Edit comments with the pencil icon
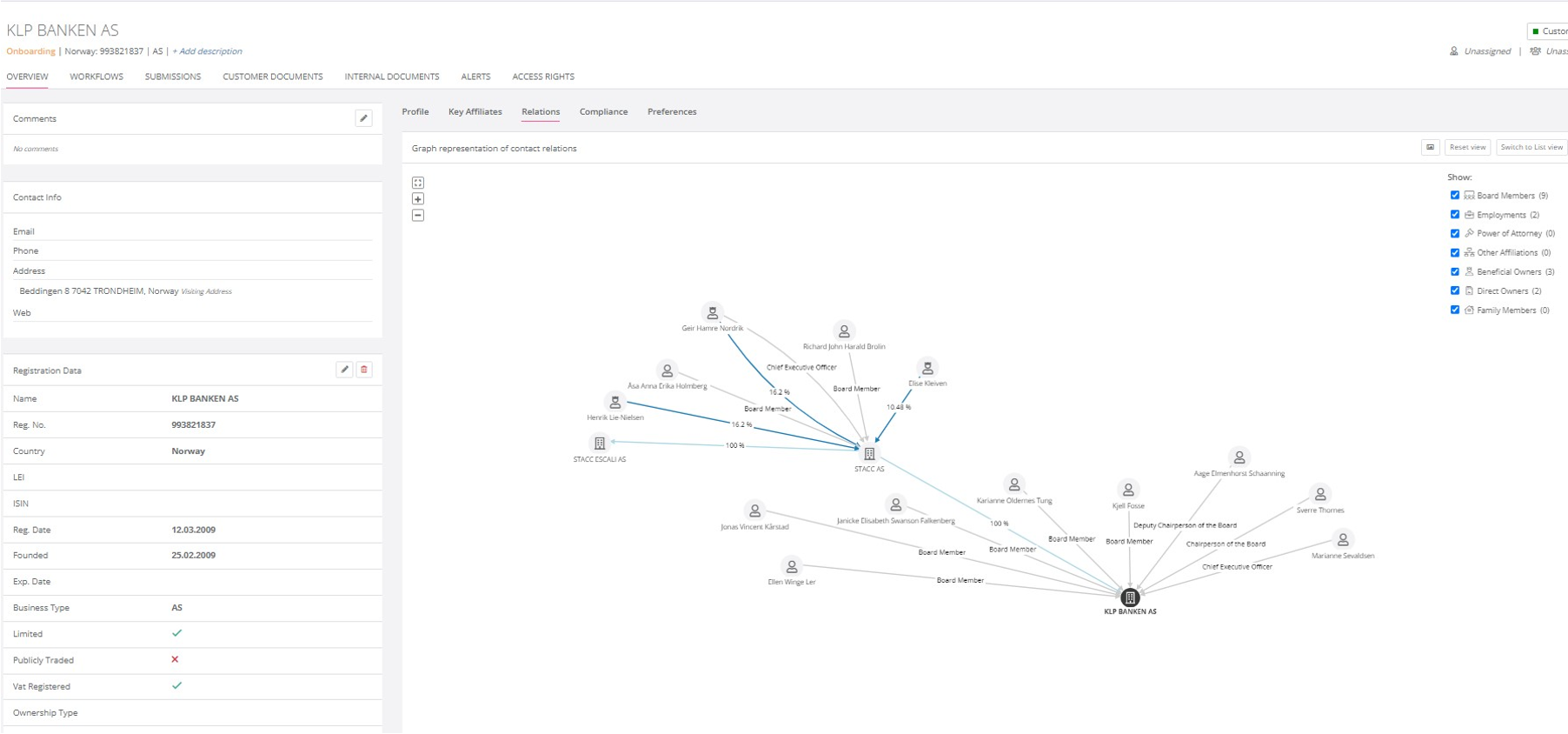Screen dimensions: 1568x734 [363, 118]
